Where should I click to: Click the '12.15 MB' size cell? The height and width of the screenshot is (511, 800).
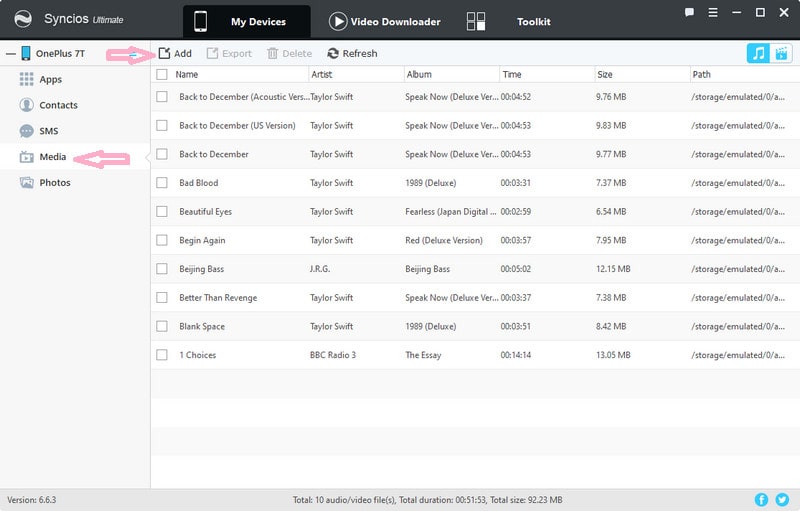point(613,269)
